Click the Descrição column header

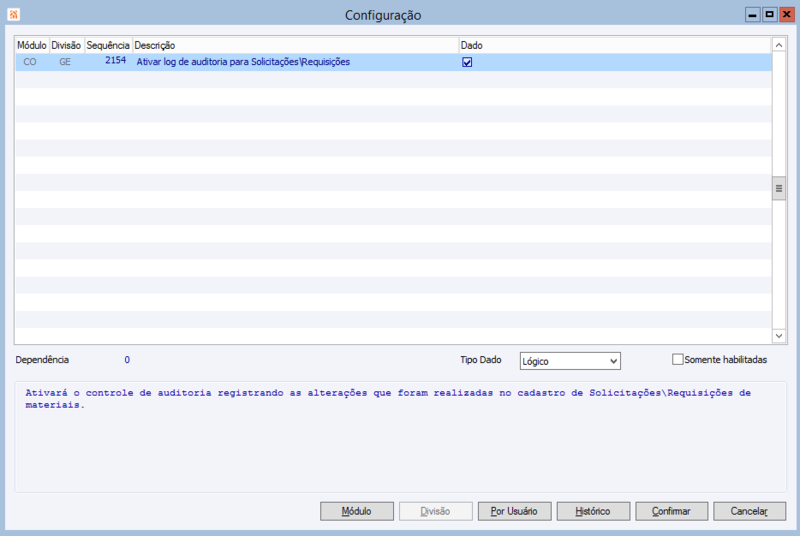pos(295,45)
